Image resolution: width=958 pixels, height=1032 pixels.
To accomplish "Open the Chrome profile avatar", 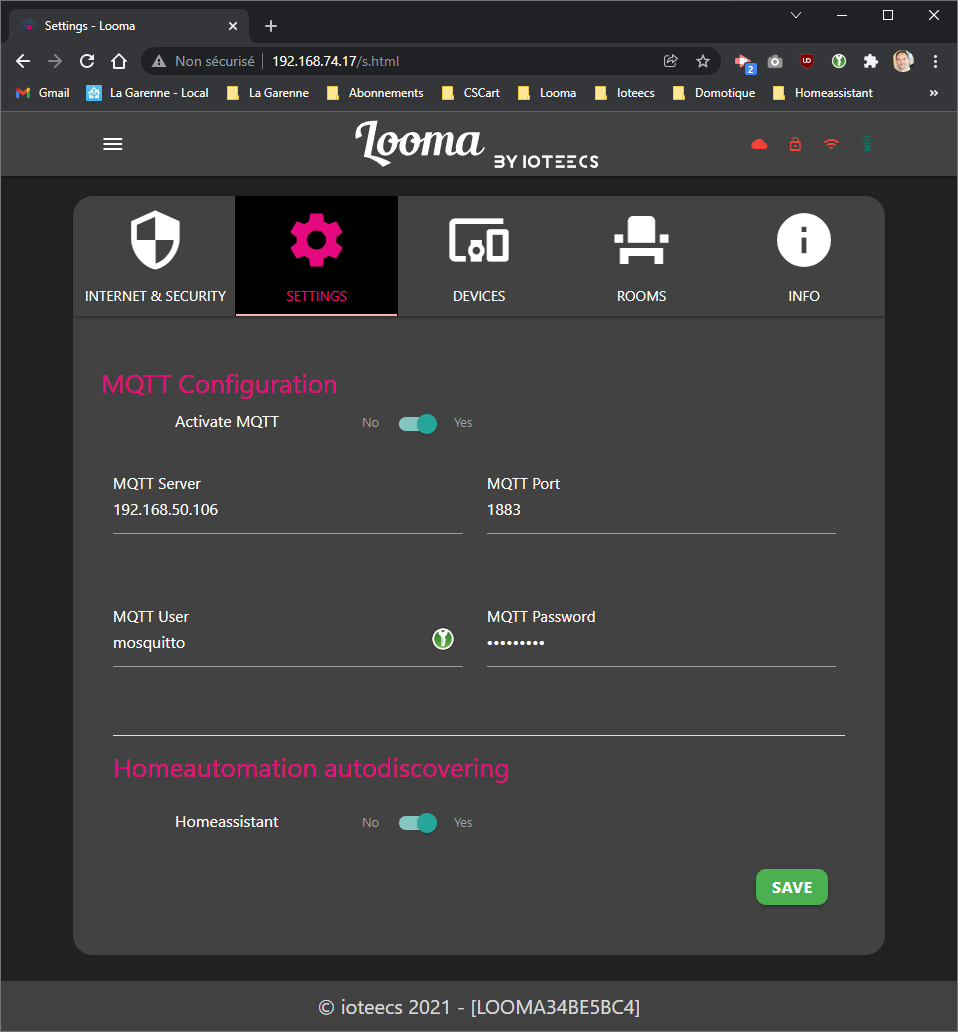I will [x=903, y=61].
